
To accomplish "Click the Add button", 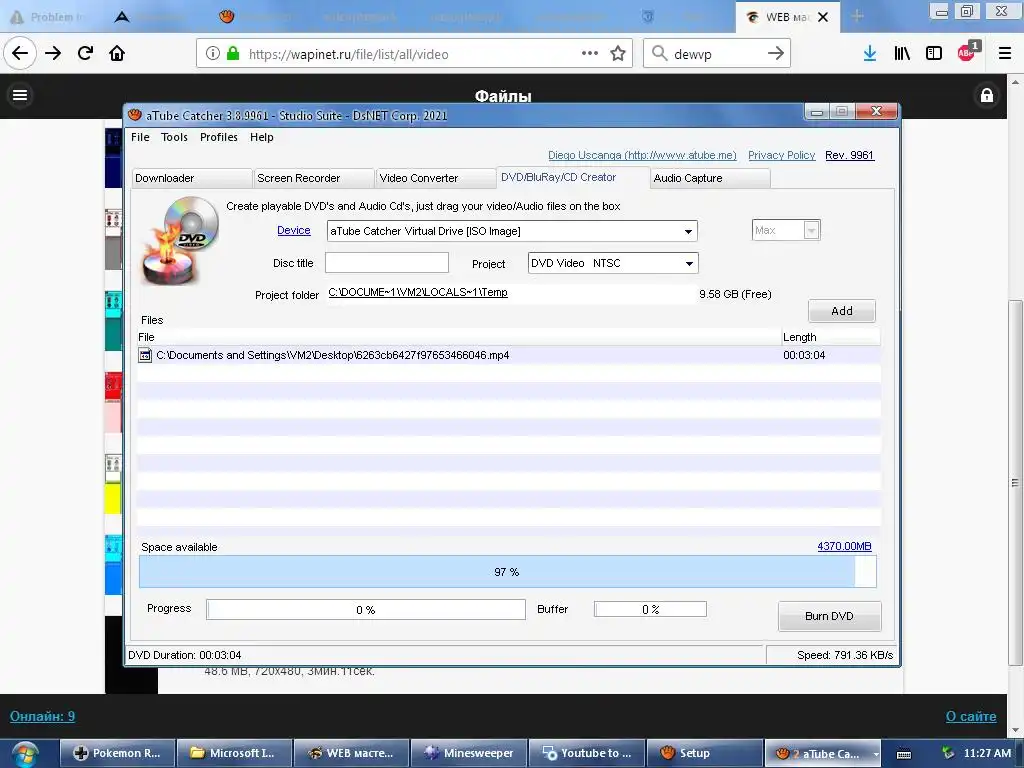I will coord(842,311).
